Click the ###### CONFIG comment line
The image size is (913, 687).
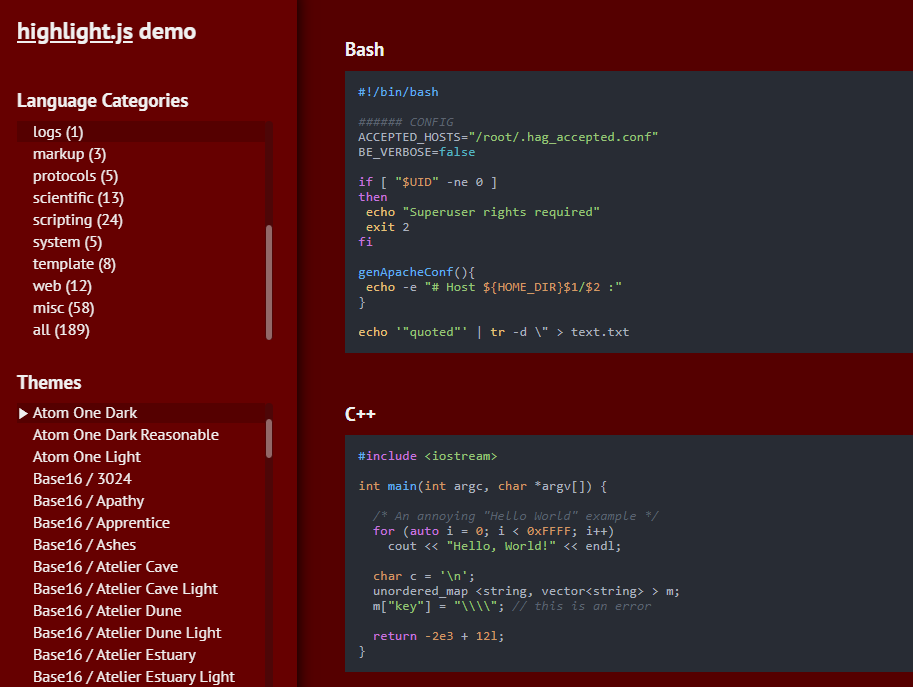tap(406, 122)
